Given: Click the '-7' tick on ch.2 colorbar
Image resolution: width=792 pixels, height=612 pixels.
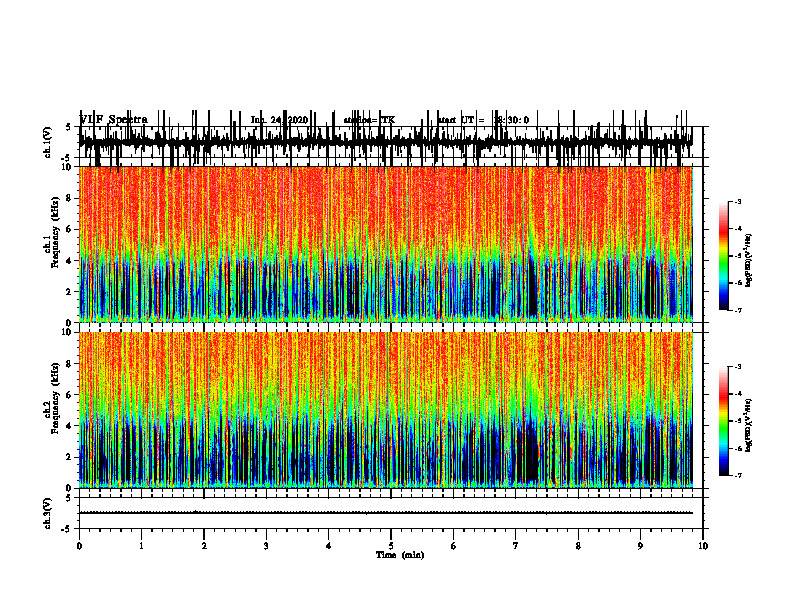Looking at the screenshot, I should (738, 476).
